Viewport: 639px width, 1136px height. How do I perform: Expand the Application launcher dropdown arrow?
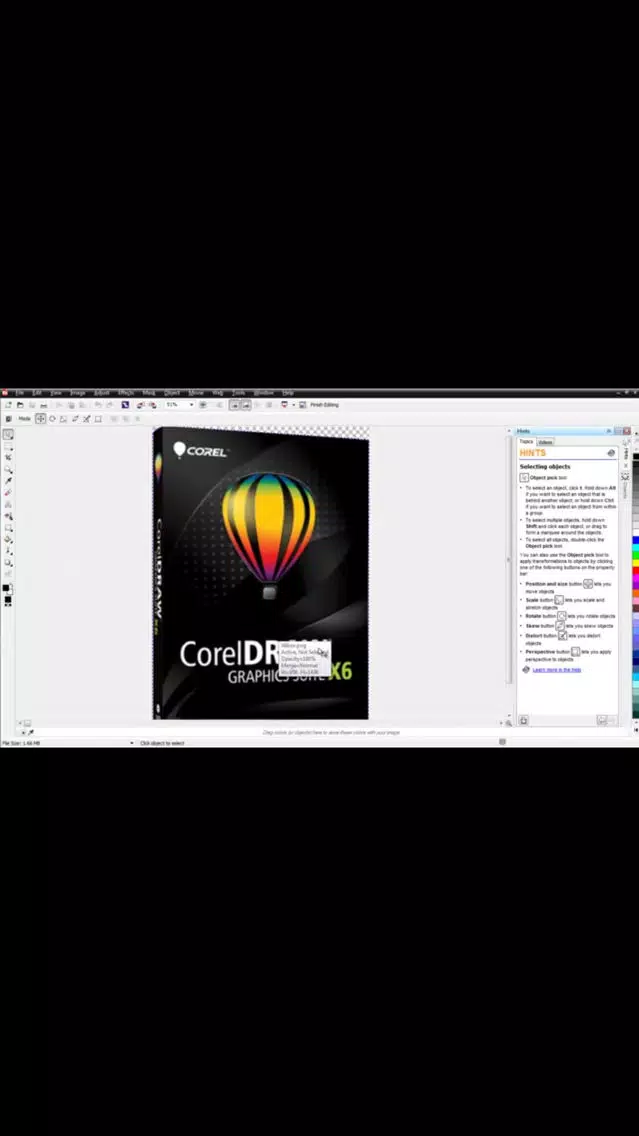point(293,405)
